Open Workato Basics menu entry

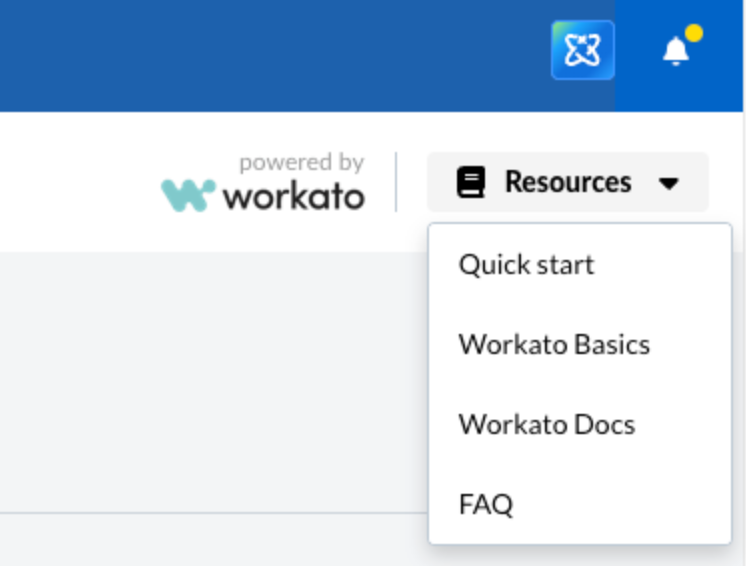tap(554, 345)
